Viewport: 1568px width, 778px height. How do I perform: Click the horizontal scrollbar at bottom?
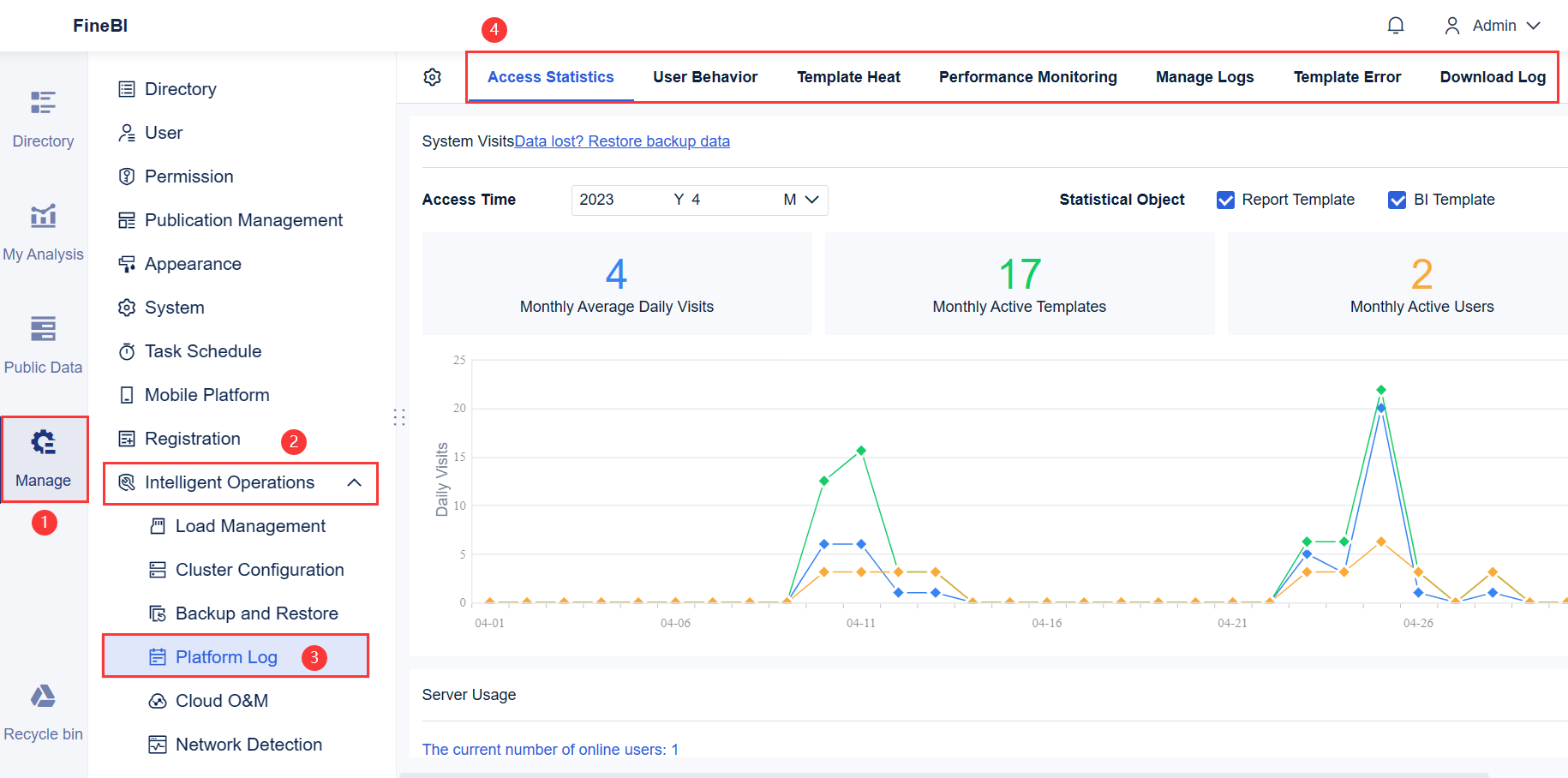pos(943,775)
